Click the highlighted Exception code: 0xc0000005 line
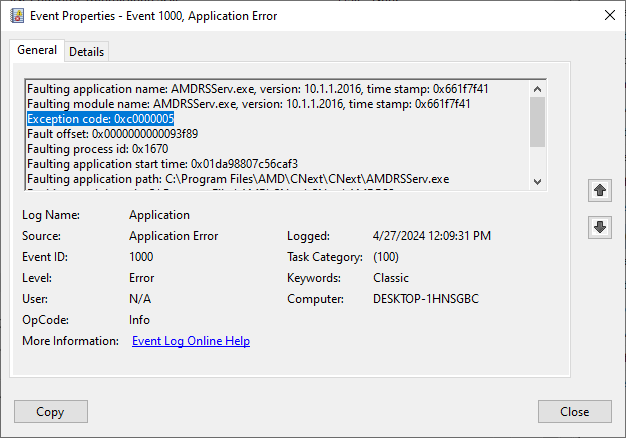 tap(101, 119)
